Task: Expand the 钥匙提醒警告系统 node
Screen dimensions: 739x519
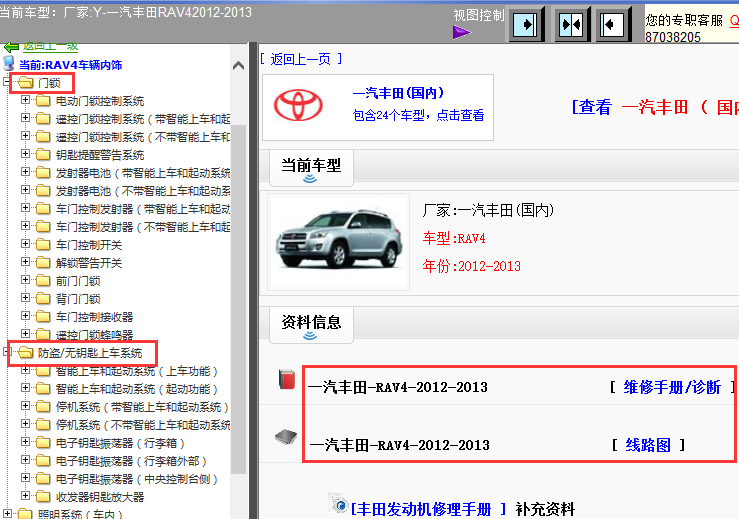Action: [x=25, y=154]
